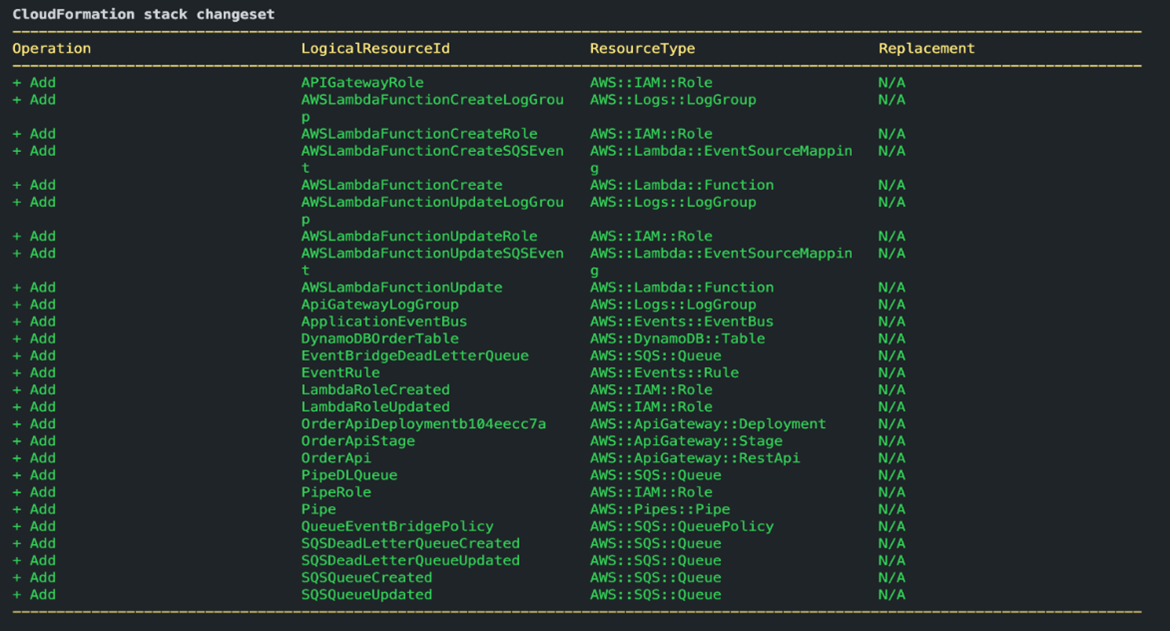Viewport: 1170px width, 631px height.
Task: Click AWSLambdaFunctionCreateLogGroup resource ID
Action: (432, 108)
